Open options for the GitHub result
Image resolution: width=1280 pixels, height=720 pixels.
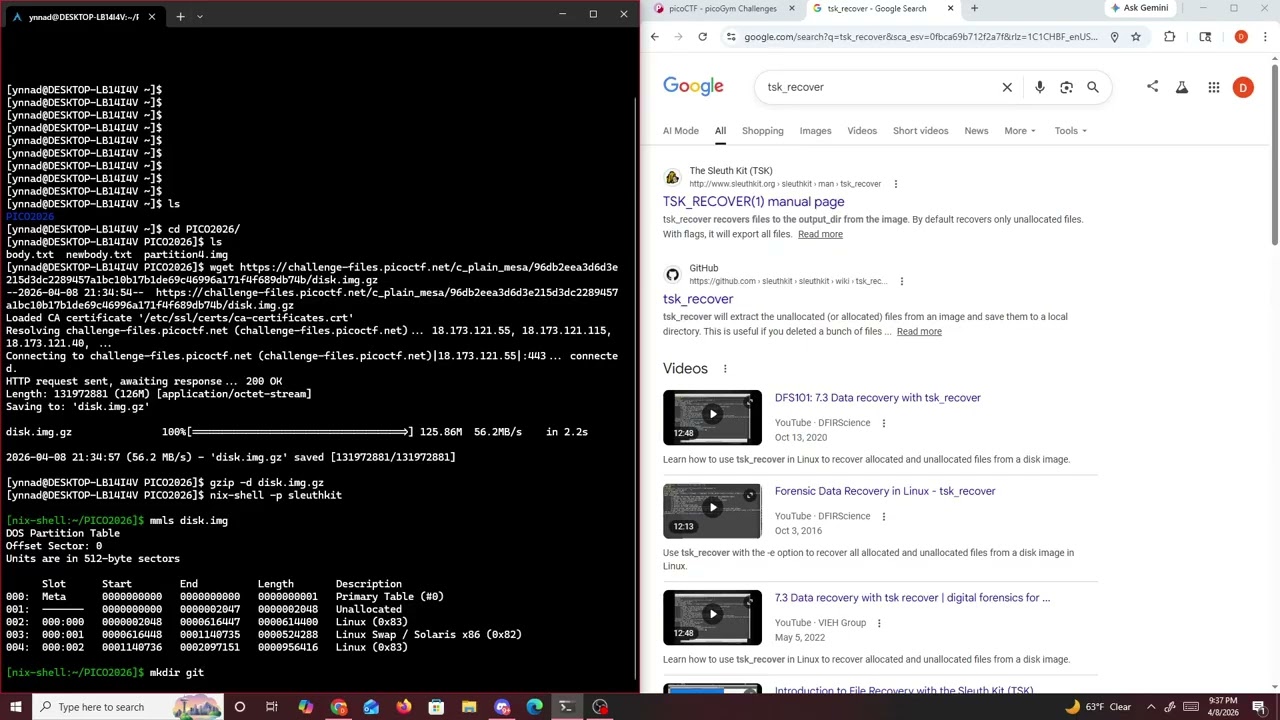[x=901, y=281]
